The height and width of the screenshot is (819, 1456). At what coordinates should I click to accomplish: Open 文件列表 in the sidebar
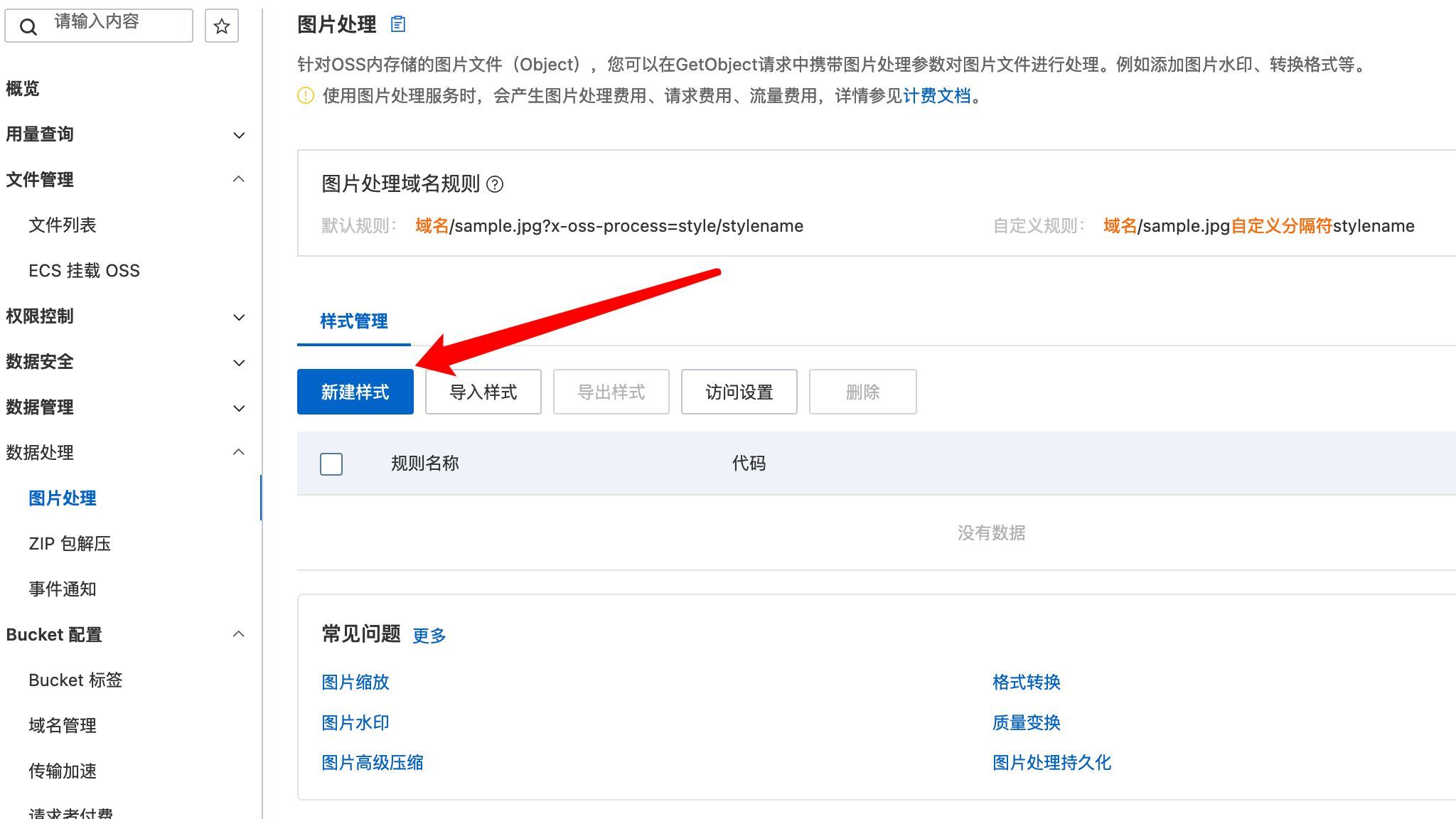click(x=63, y=225)
